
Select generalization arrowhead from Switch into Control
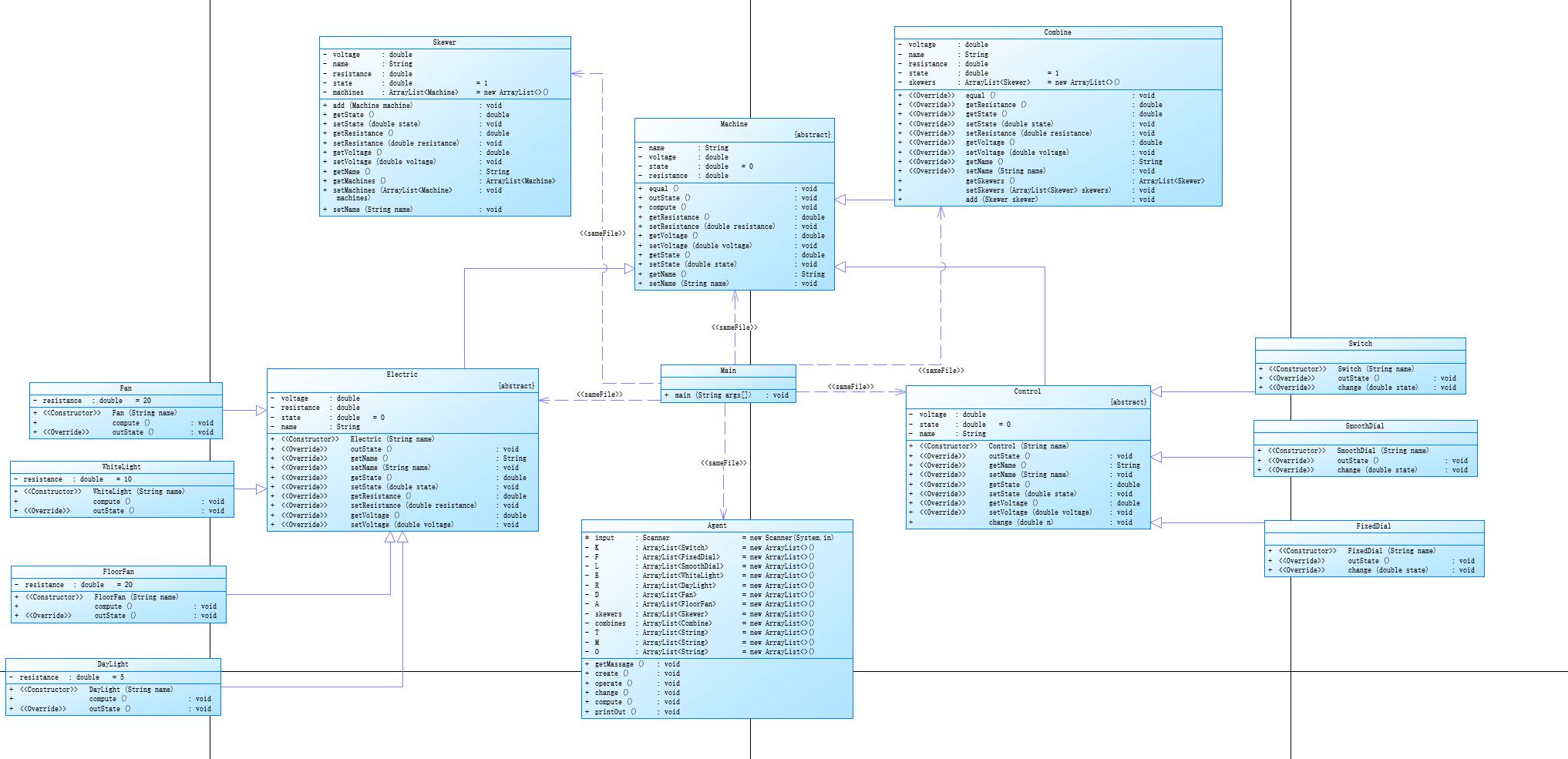point(1156,392)
